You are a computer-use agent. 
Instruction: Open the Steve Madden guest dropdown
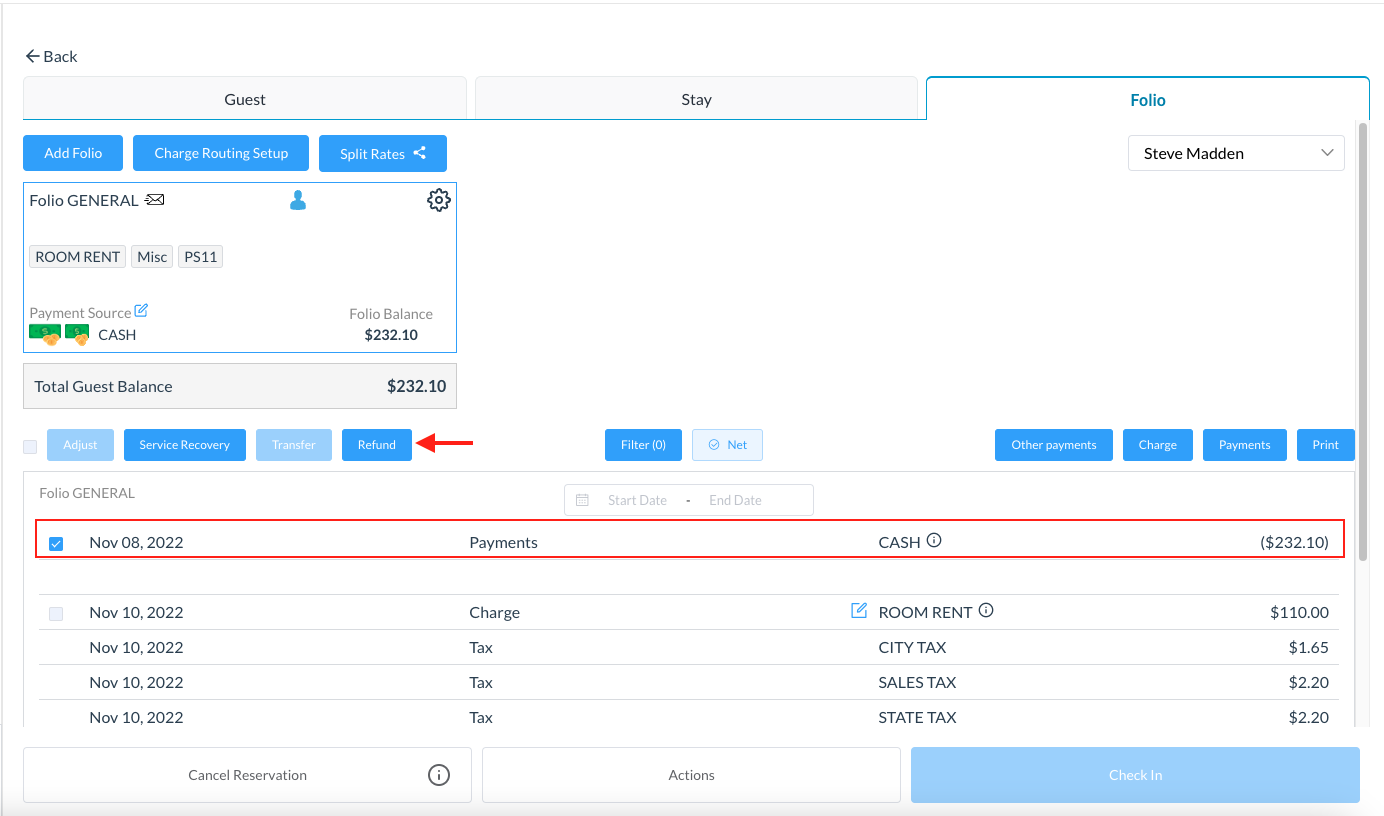tap(1236, 154)
